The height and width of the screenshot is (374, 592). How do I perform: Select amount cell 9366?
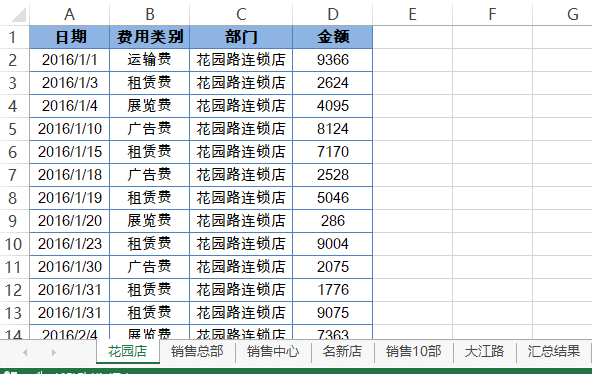pos(333,60)
